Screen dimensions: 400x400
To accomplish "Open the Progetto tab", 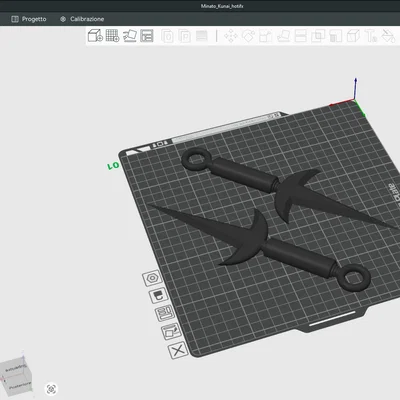I will click(29, 19).
